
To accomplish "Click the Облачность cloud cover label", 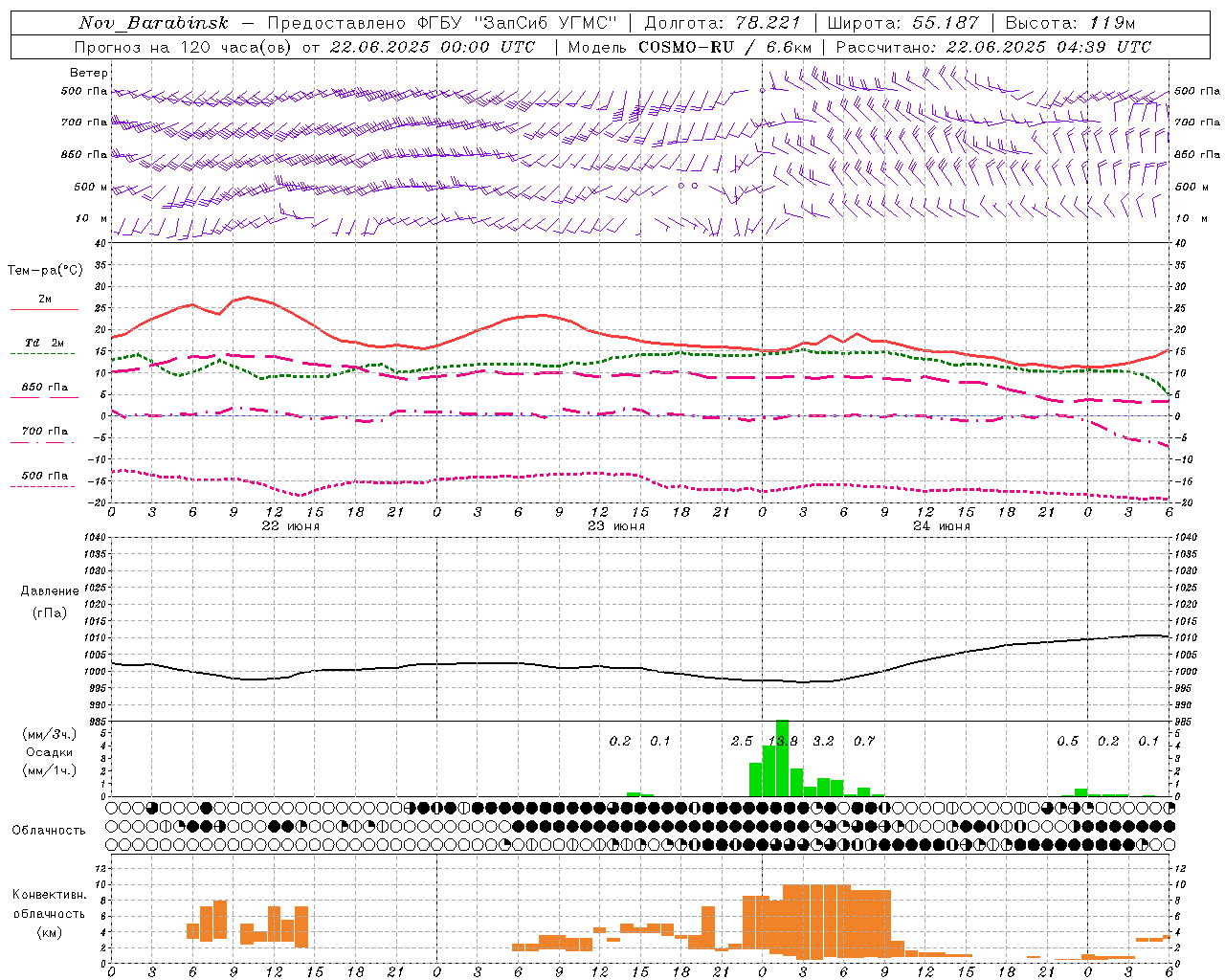I will click(x=49, y=830).
